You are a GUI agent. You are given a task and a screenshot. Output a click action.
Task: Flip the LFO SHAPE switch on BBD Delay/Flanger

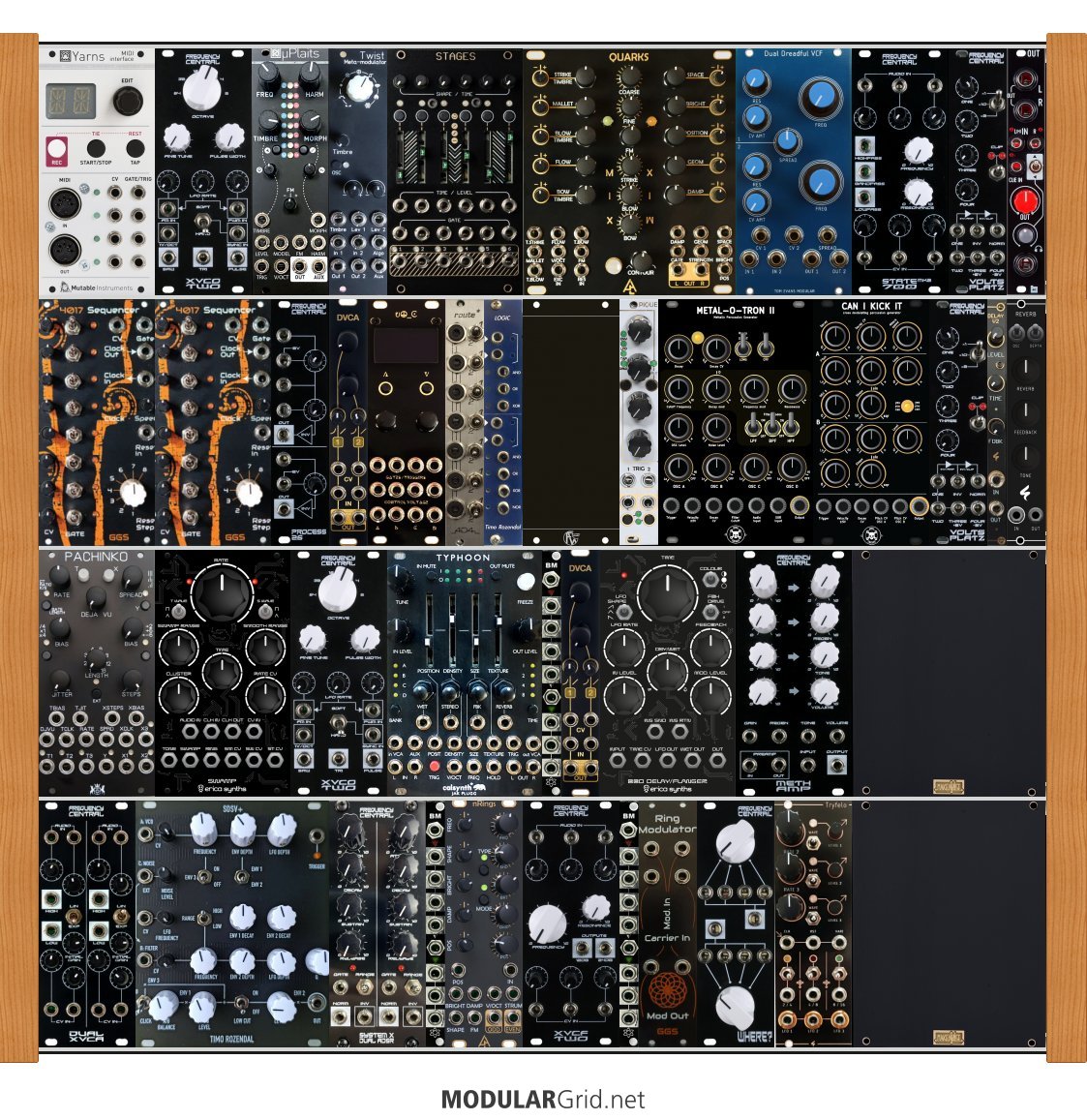(x=622, y=612)
